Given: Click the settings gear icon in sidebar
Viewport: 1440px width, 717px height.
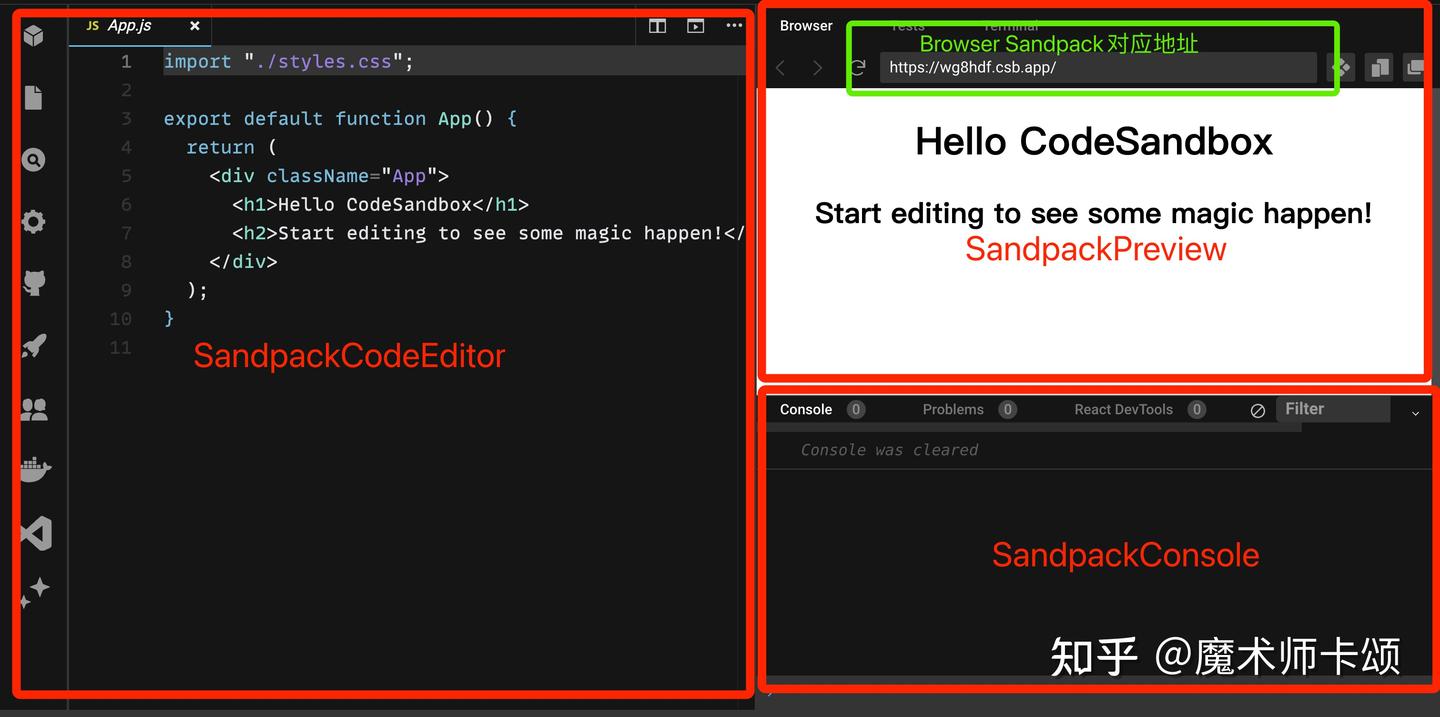Looking at the screenshot, I should point(34,221).
